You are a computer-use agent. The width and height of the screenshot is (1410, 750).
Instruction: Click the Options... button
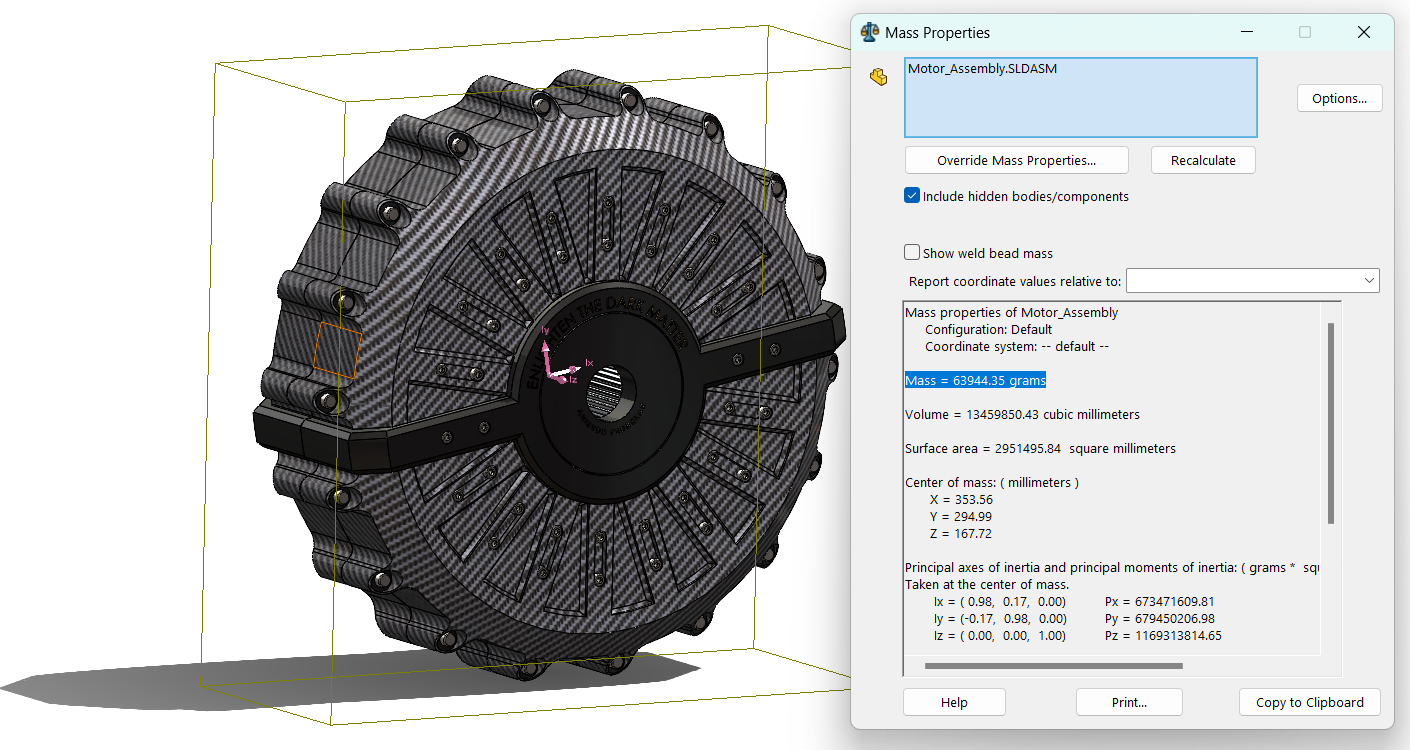pyautogui.click(x=1339, y=98)
